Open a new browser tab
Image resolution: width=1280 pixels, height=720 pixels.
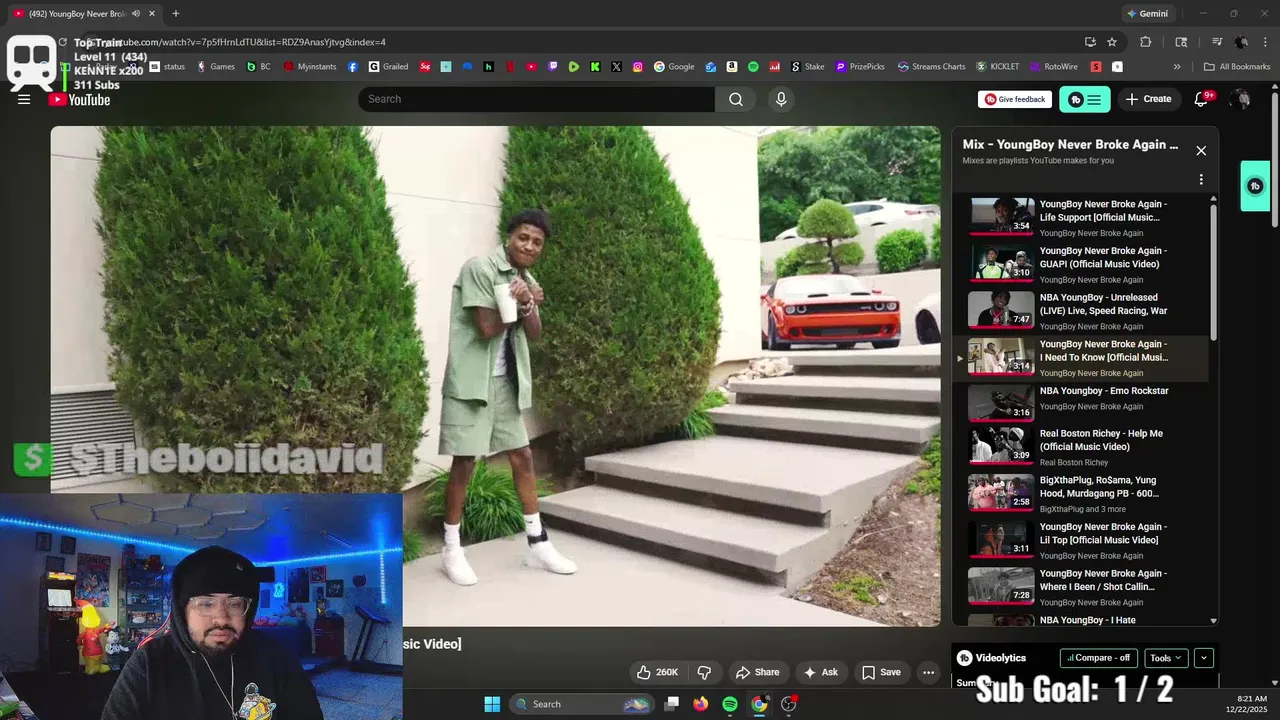[x=176, y=14]
